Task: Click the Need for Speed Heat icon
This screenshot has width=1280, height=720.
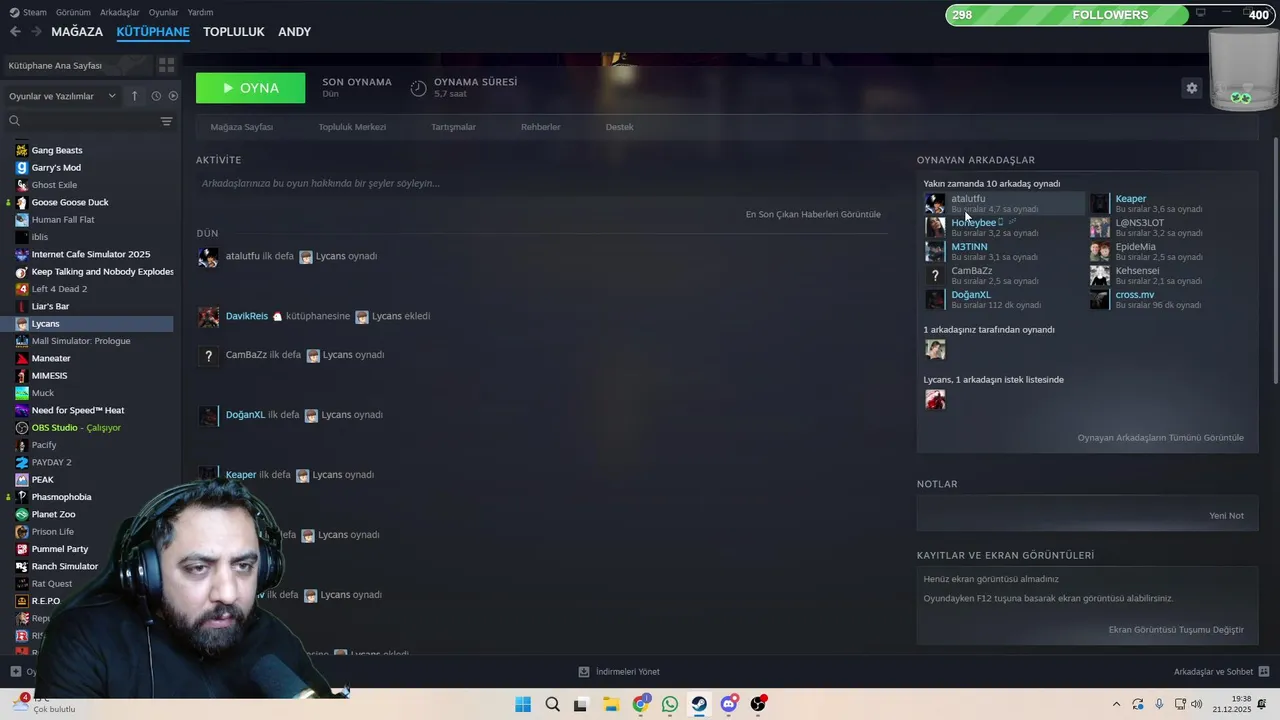Action: coord(22,410)
